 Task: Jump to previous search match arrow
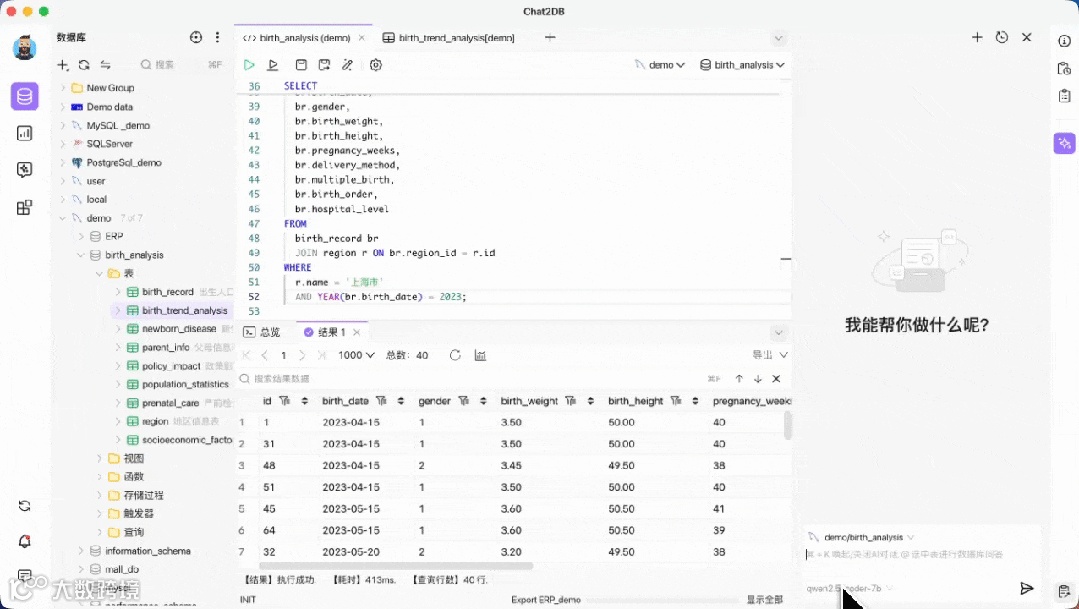[739, 378]
